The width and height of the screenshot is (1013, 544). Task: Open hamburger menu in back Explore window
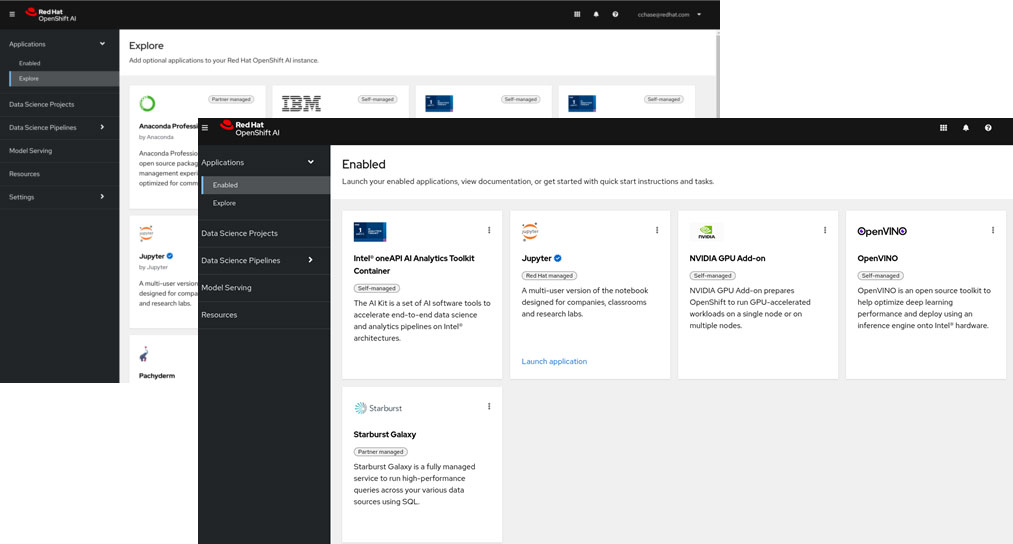(12, 14)
